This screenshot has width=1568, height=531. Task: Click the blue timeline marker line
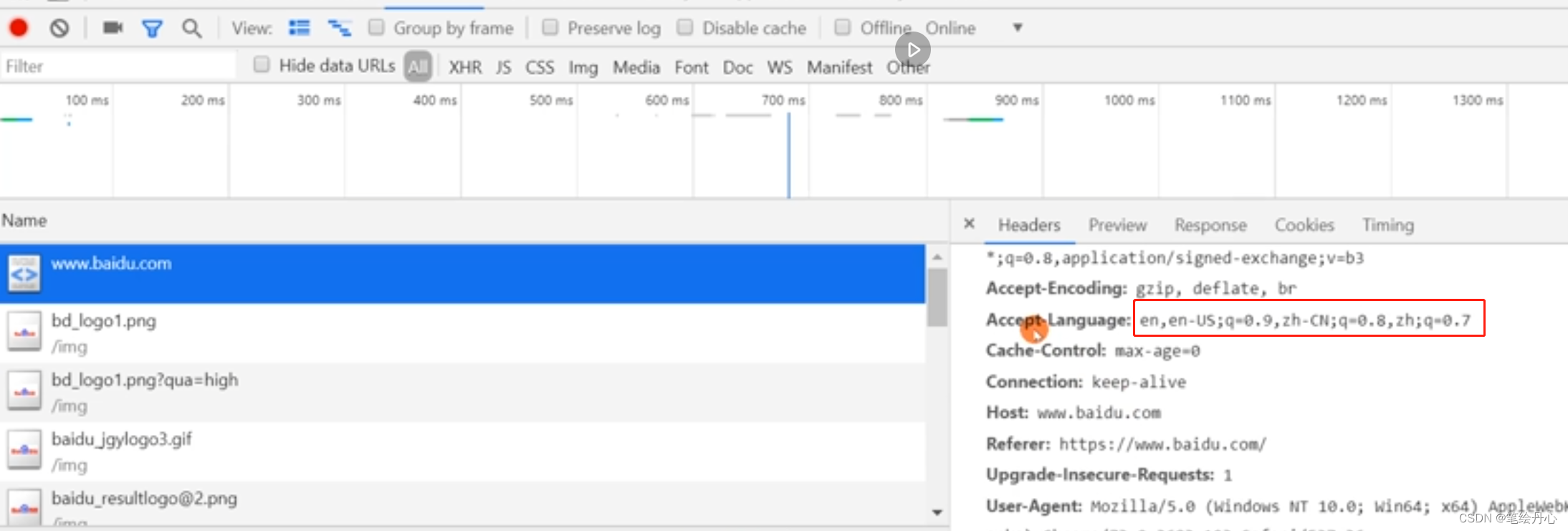tap(789, 154)
